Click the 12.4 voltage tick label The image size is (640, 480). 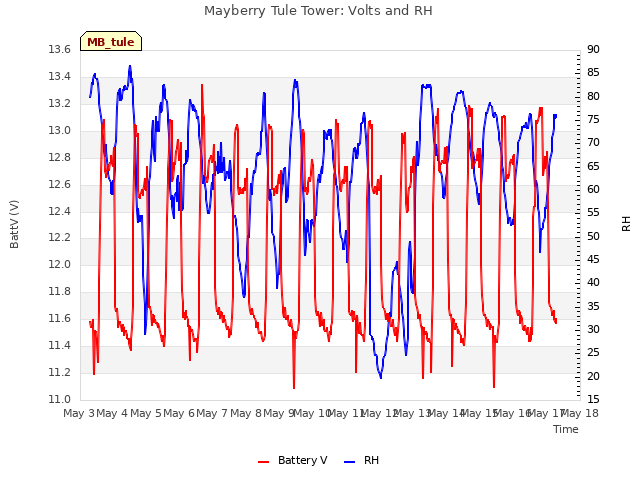[x=59, y=211]
